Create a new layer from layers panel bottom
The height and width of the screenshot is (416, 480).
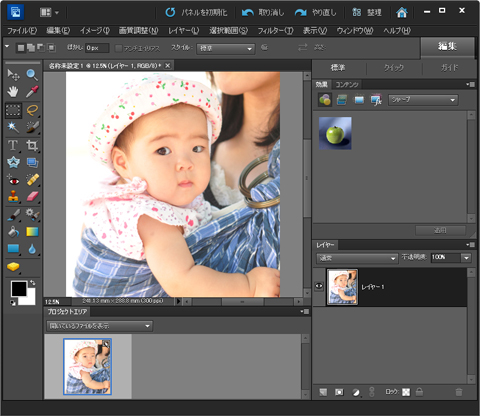323,392
